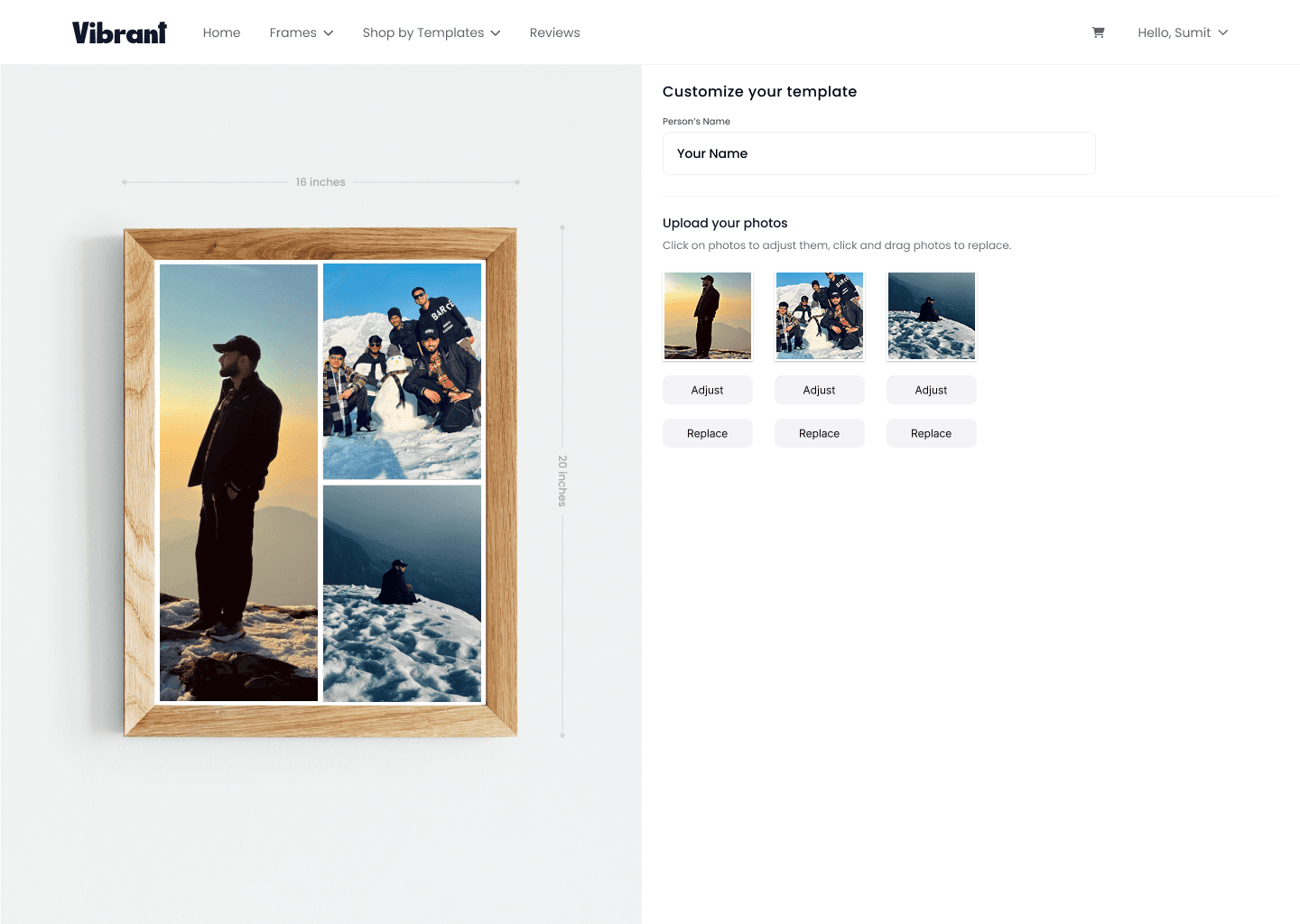Go to the Home page
1300x924 pixels.
221,32
